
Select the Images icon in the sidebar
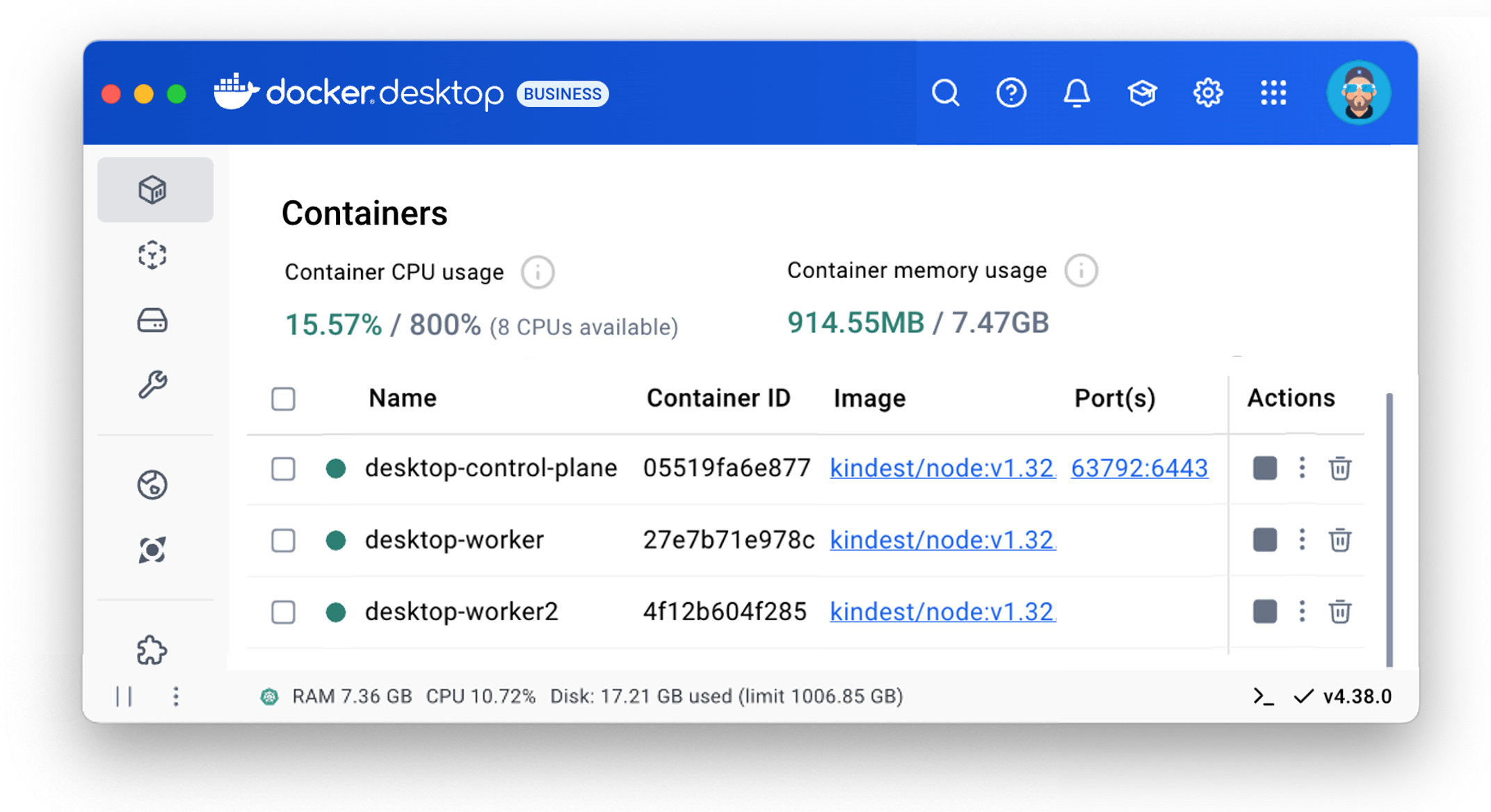(155, 255)
